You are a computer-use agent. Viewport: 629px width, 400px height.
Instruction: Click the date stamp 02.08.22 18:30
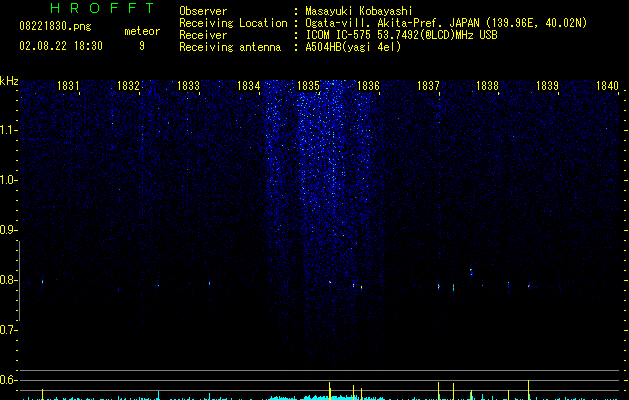tap(61, 46)
